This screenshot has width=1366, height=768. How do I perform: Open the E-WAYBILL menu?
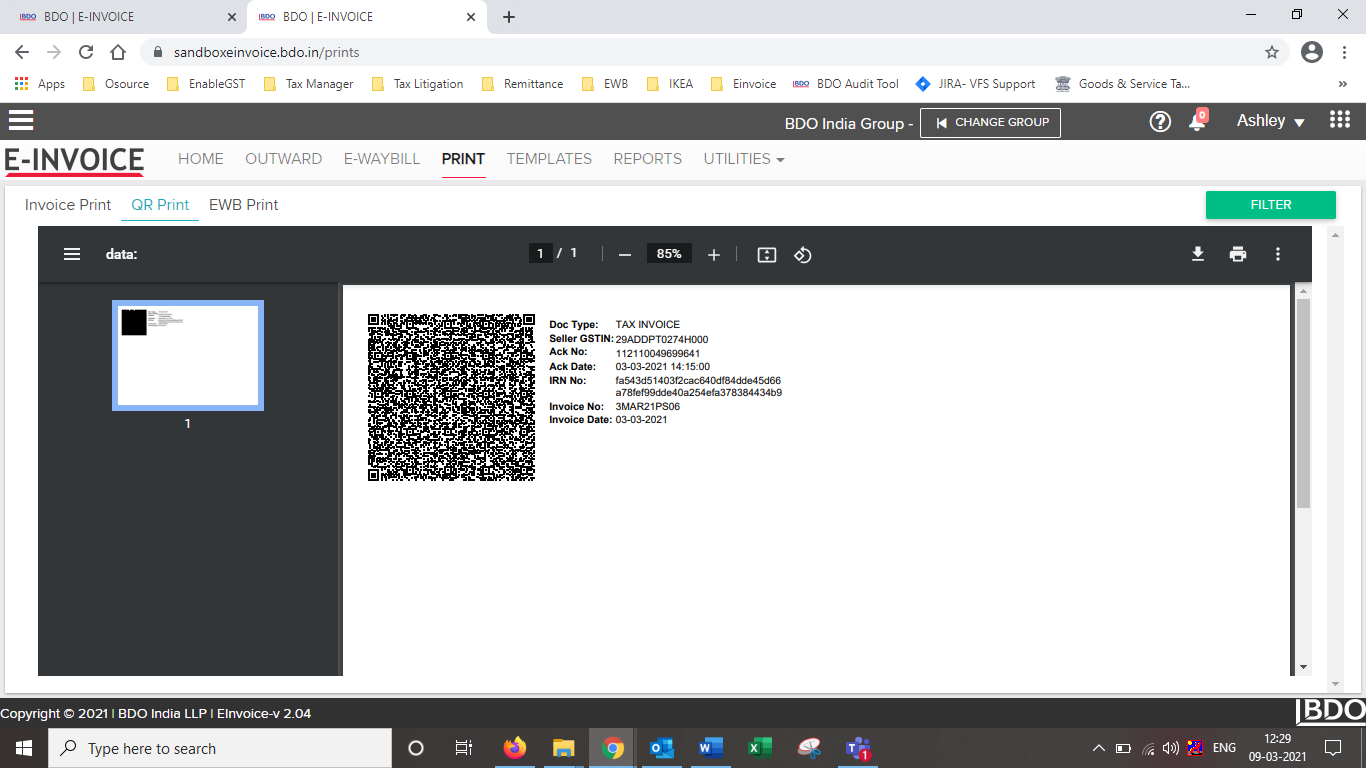coord(382,158)
